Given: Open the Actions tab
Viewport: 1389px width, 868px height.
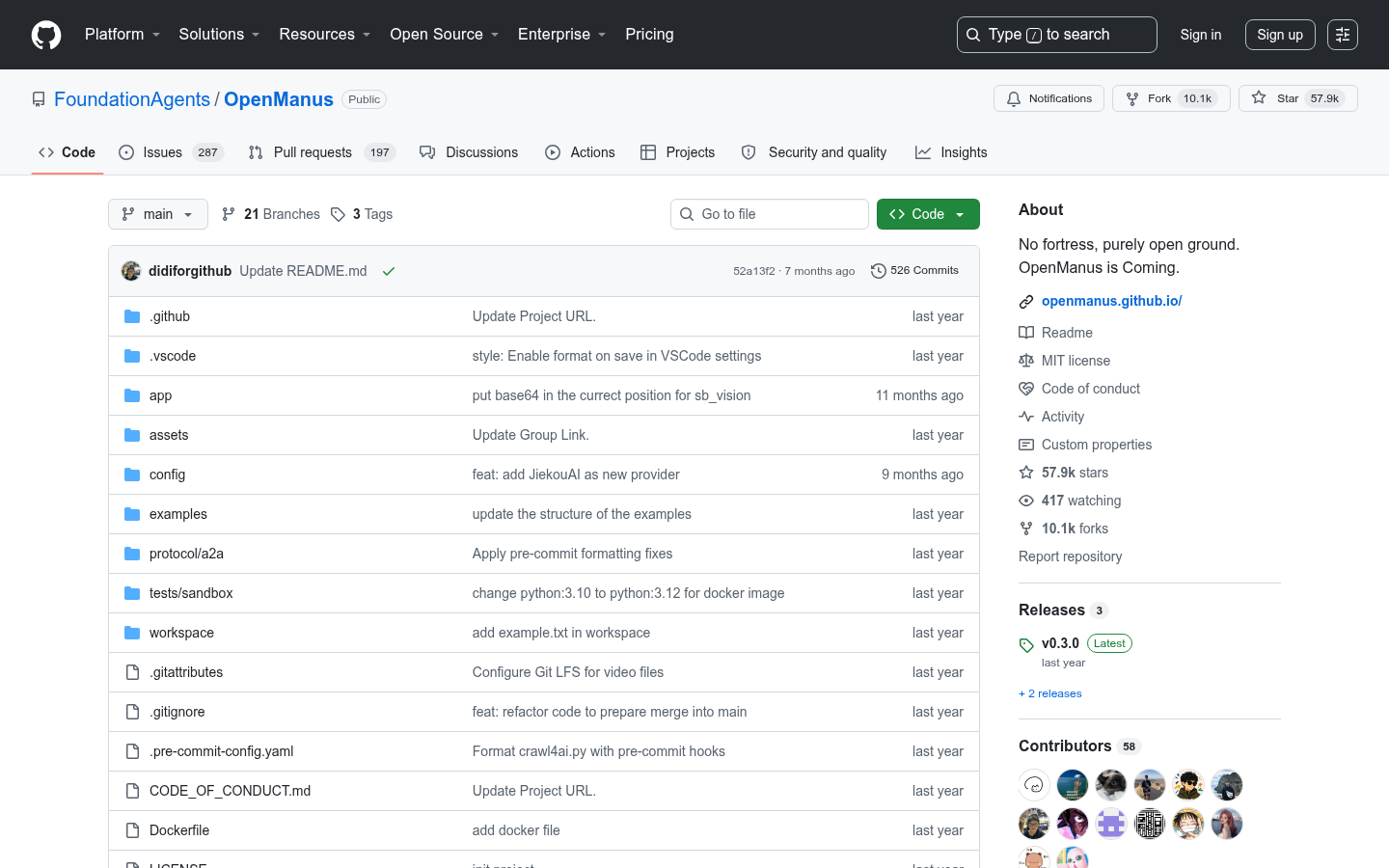Looking at the screenshot, I should click(580, 152).
